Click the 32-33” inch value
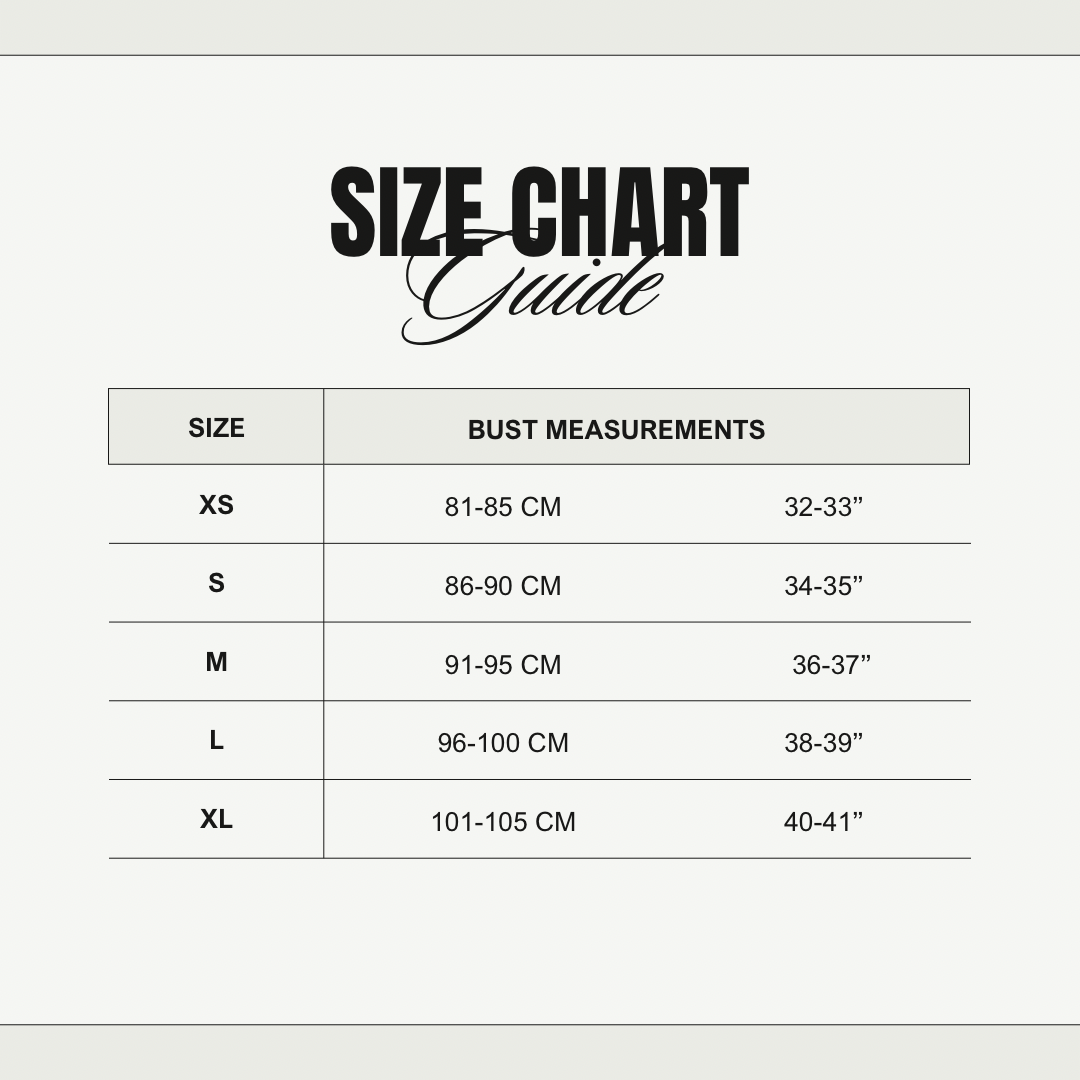 823,507
